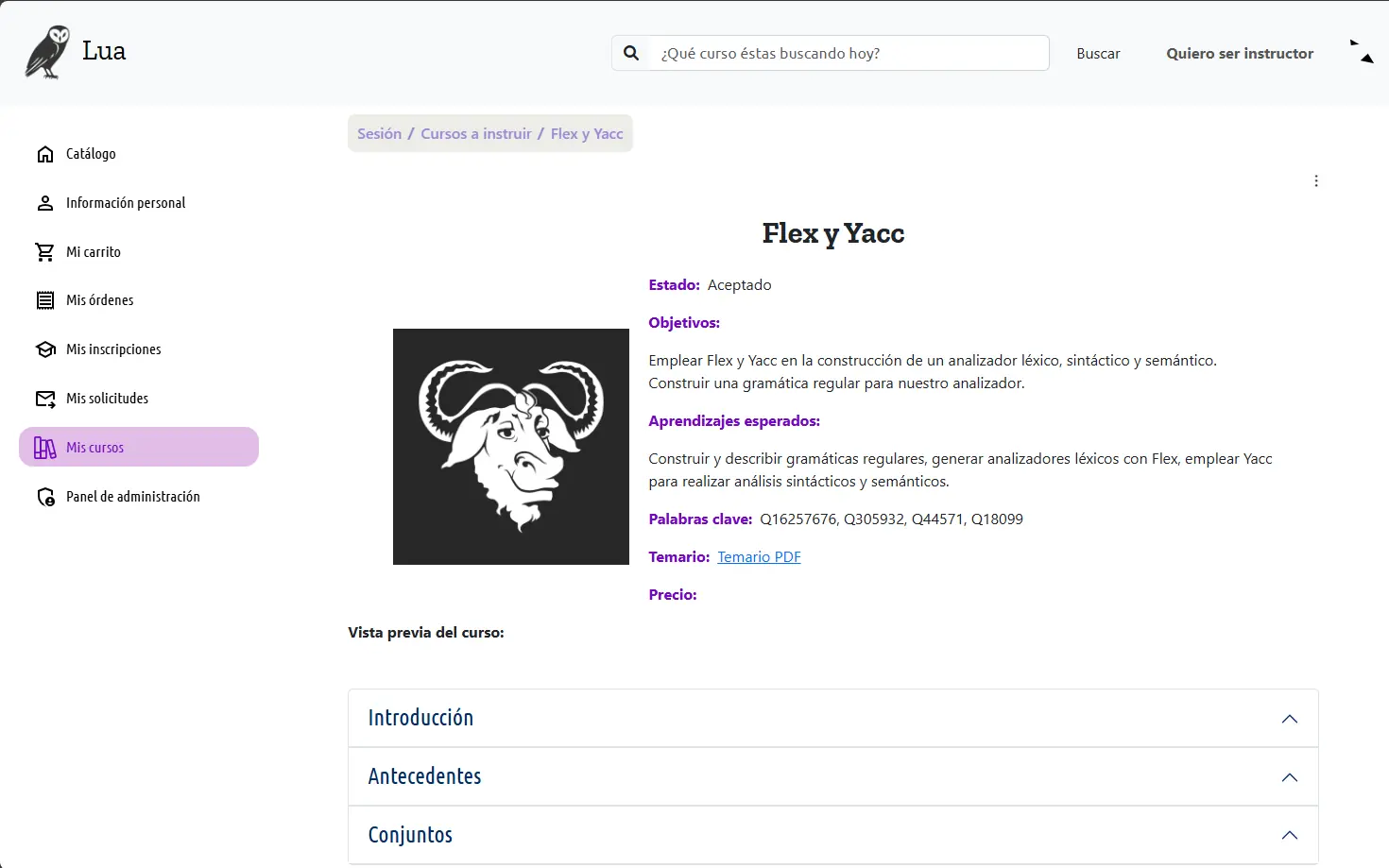This screenshot has width=1389, height=868.
Task: Click the Conjuntos section title
Action: (x=410, y=835)
